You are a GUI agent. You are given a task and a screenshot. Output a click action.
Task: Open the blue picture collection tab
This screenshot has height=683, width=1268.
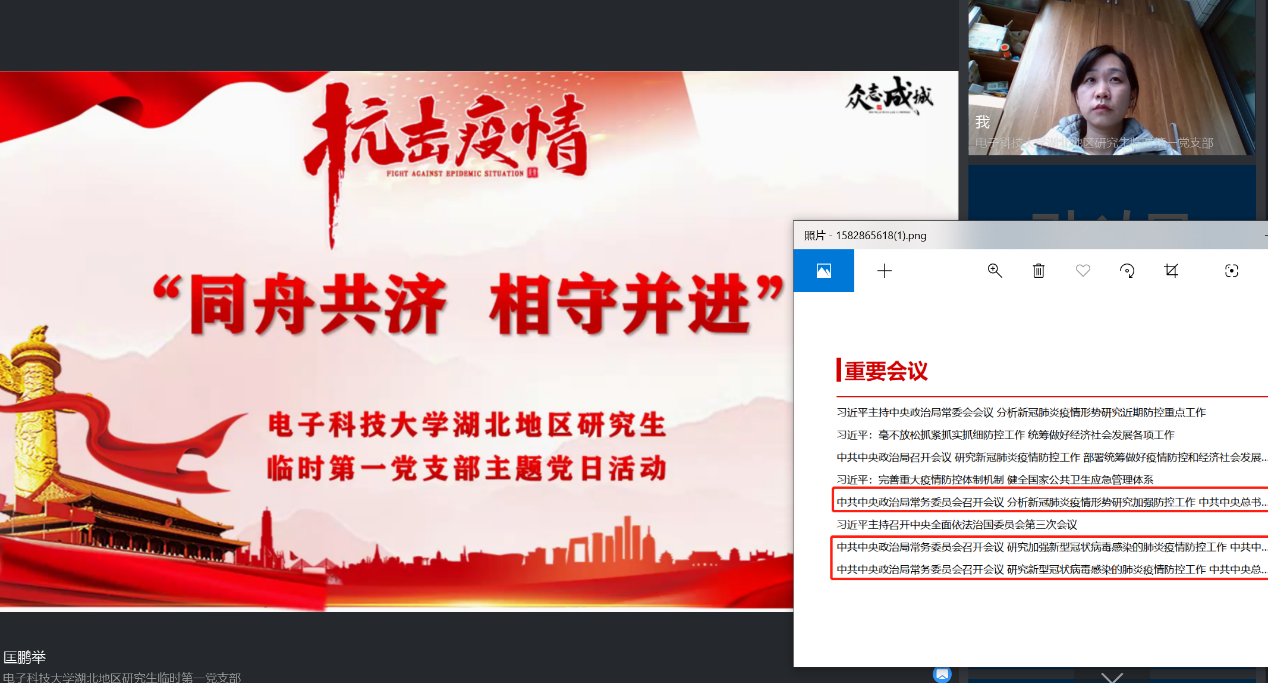[823, 271]
